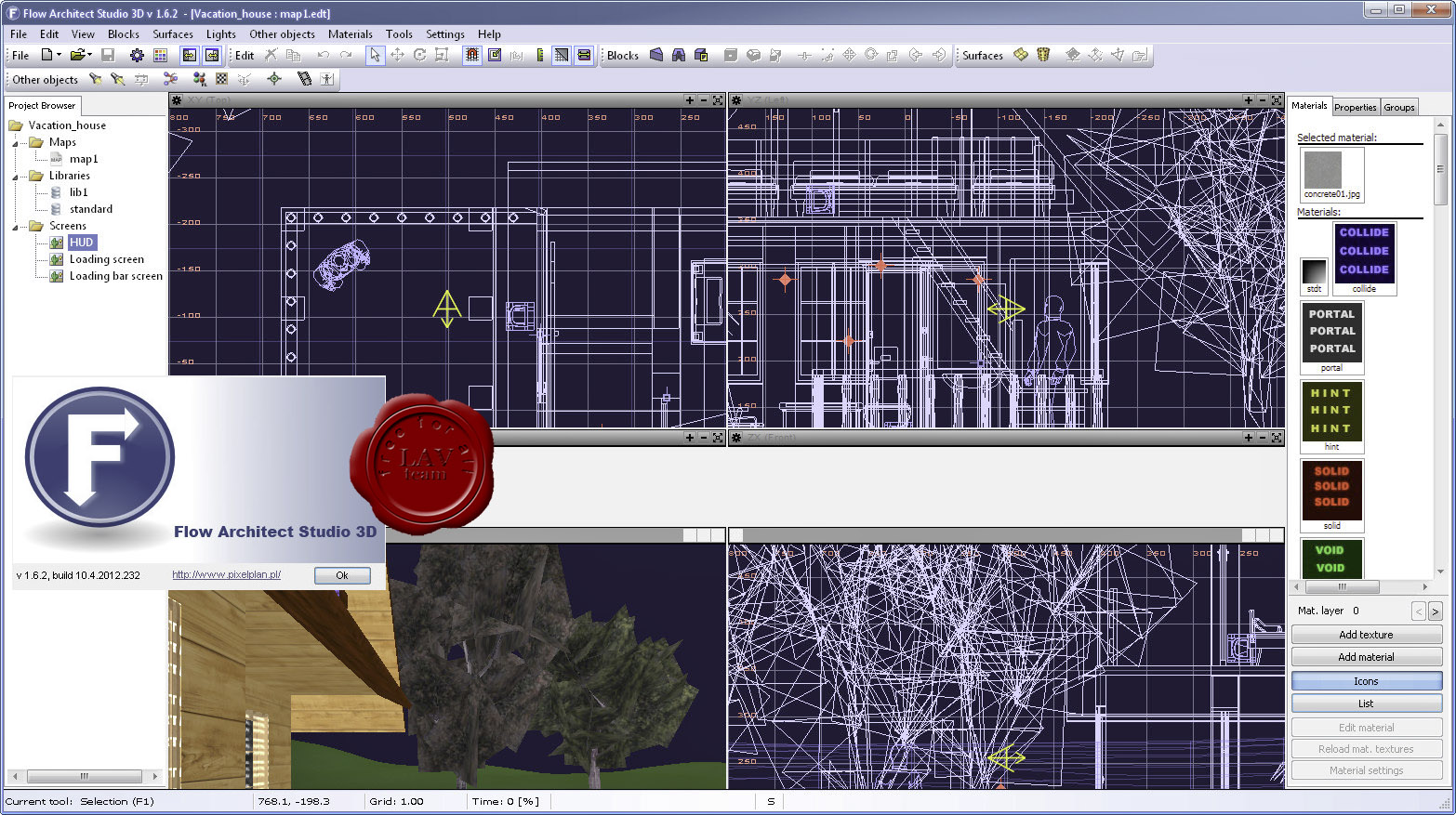The height and width of the screenshot is (815, 1456).
Task: Click the Add texture button
Action: click(1366, 635)
